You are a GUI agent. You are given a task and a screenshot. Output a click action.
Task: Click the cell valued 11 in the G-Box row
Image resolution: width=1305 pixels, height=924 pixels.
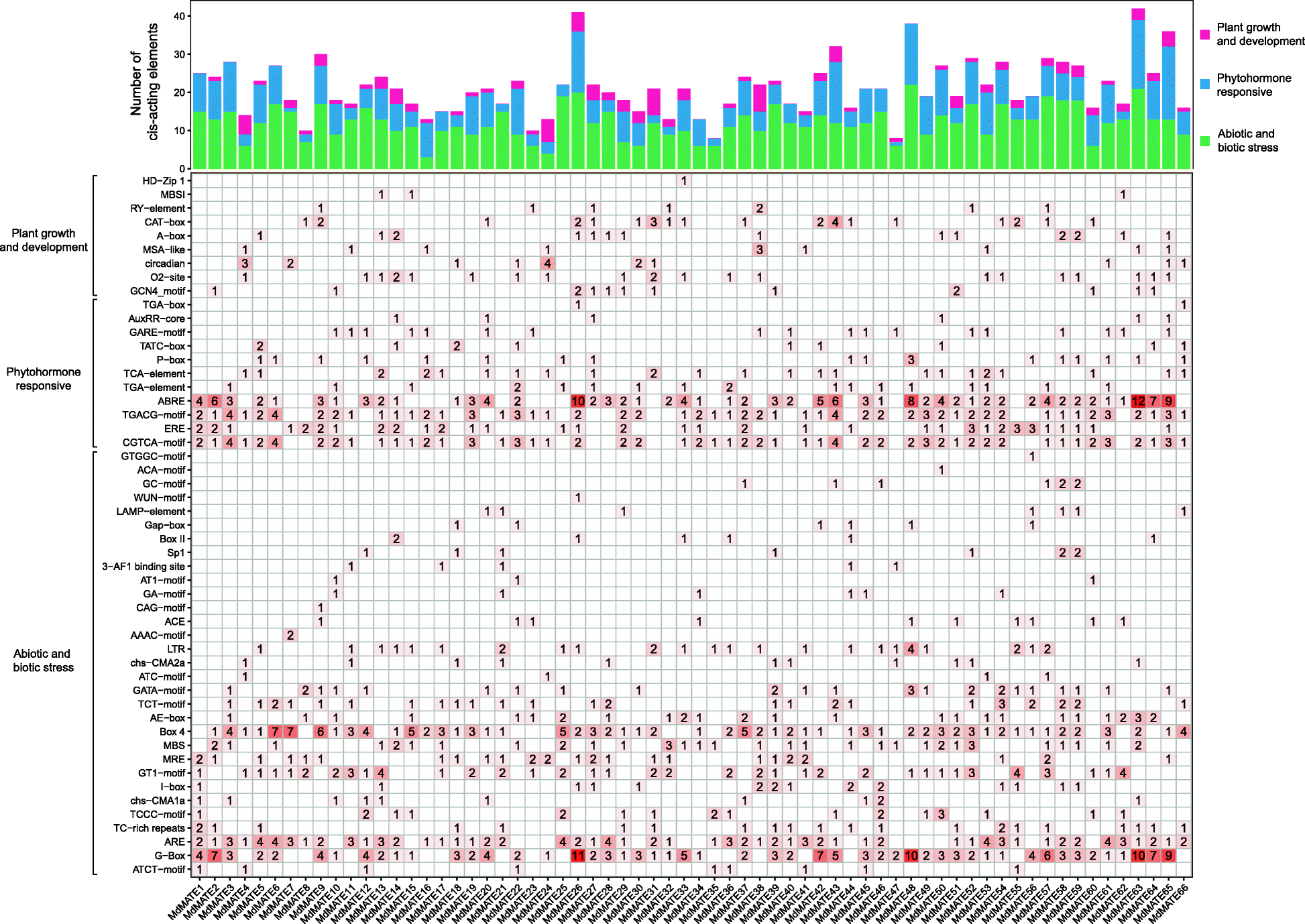coord(578,856)
